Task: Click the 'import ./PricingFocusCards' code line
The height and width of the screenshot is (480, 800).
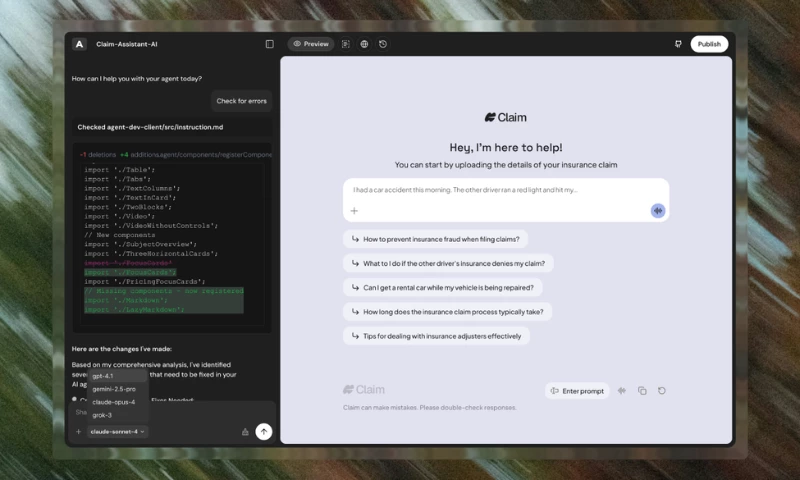Action: coord(144,282)
